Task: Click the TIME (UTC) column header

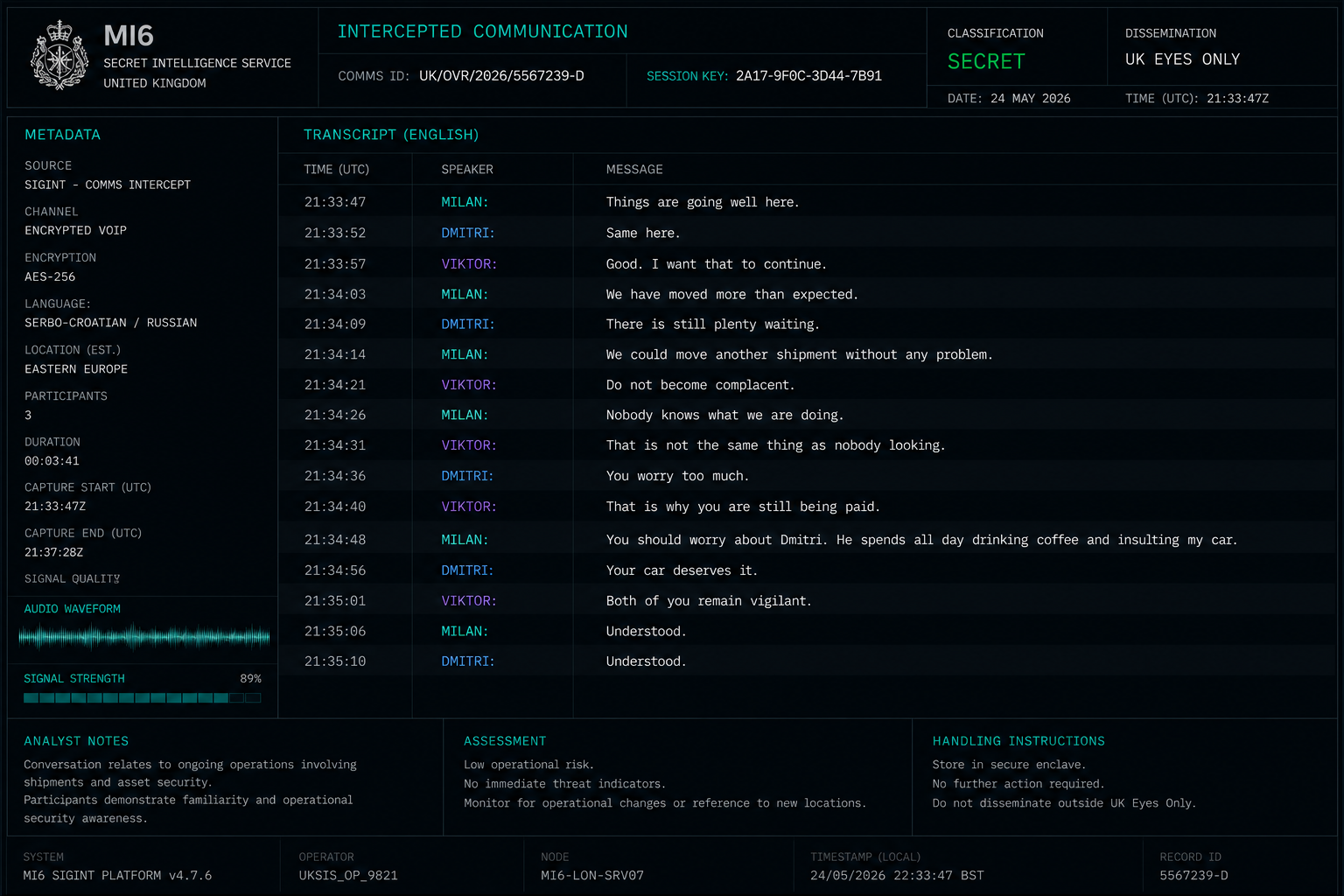Action: point(337,170)
